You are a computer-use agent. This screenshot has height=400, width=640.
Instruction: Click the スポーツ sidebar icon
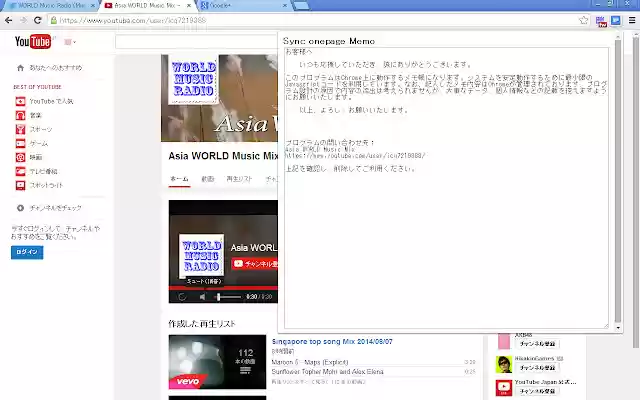click(x=20, y=129)
